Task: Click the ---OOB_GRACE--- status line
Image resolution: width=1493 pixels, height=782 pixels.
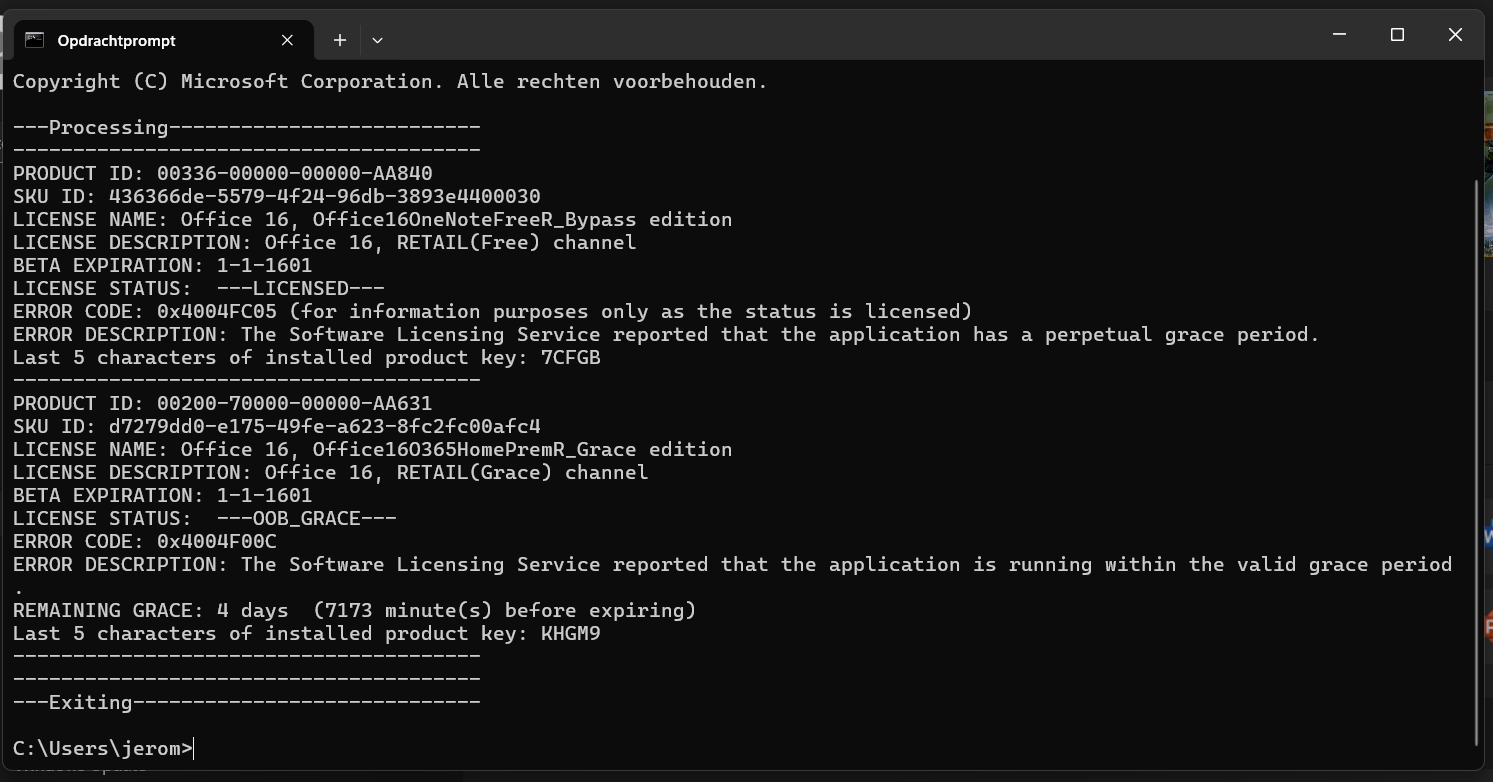Action: click(x=205, y=518)
